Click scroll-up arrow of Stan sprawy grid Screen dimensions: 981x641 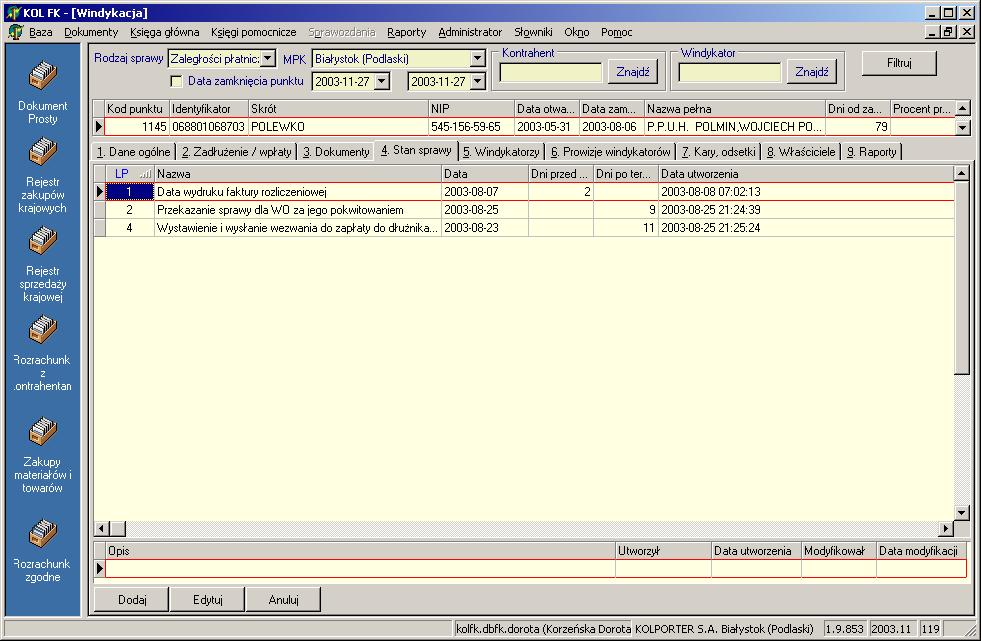click(x=962, y=173)
